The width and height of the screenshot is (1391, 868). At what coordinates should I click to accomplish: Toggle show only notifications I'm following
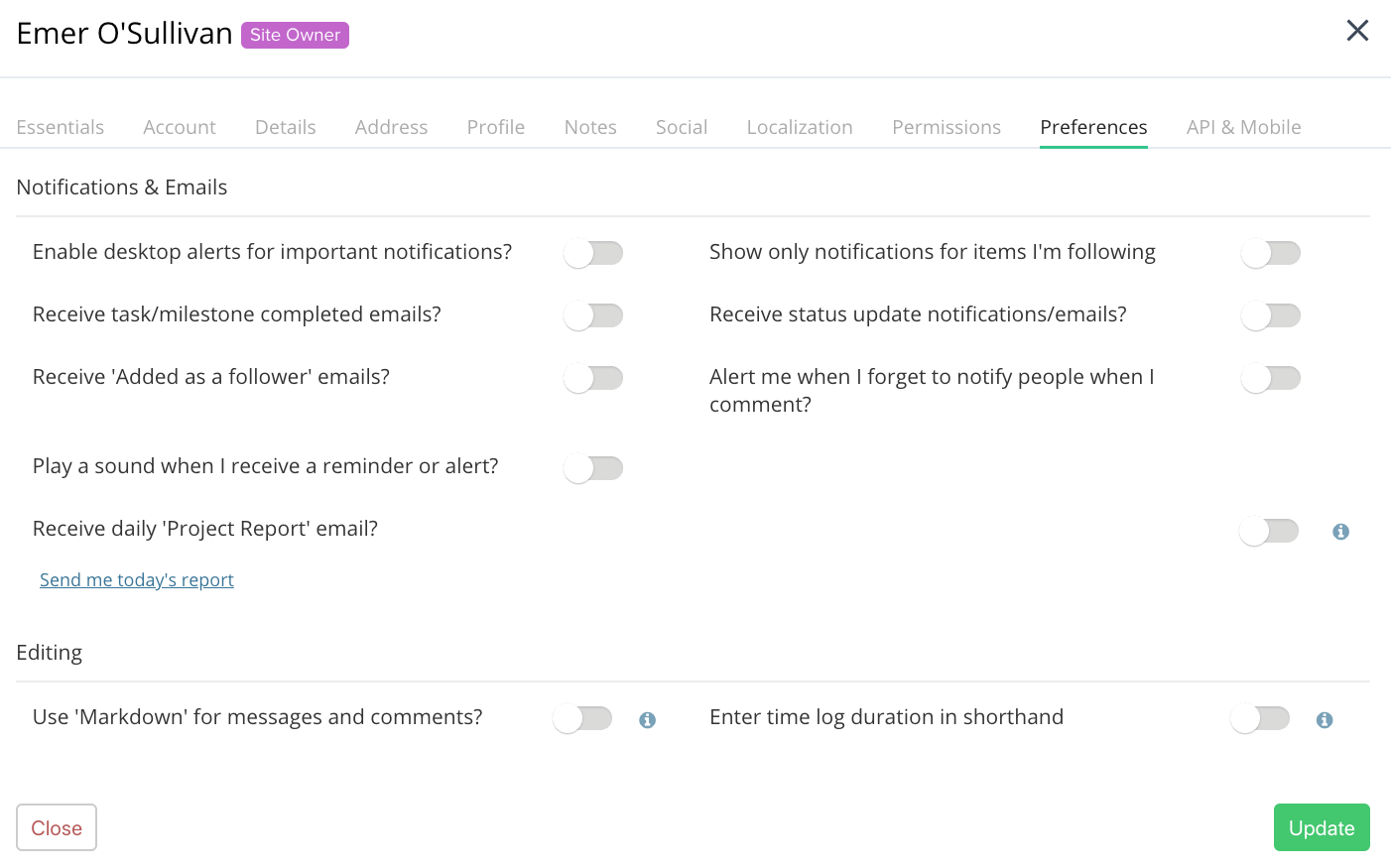[x=1271, y=253]
